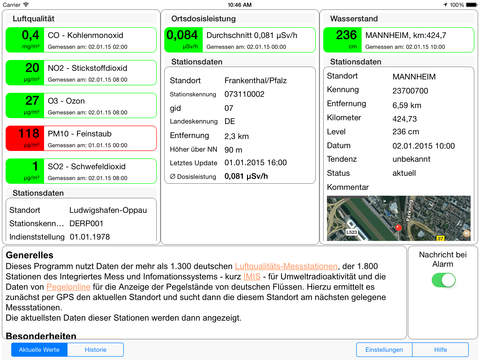Screen dimensions: 480x360
Task: Tap the Wi-Fi icon next to Carrier
Action: click(x=26, y=5)
